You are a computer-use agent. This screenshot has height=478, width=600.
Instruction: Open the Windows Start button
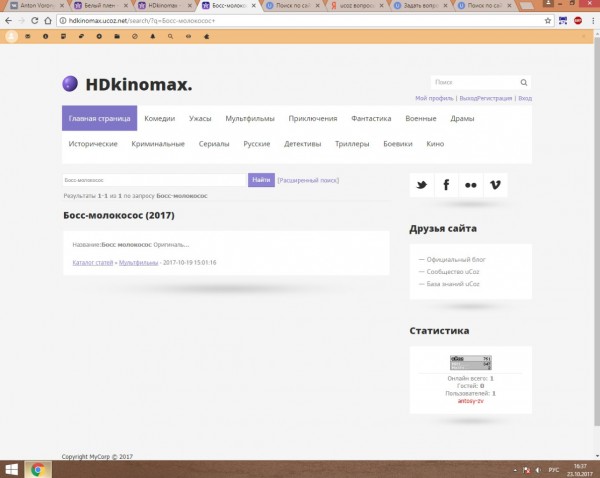tap(11, 470)
